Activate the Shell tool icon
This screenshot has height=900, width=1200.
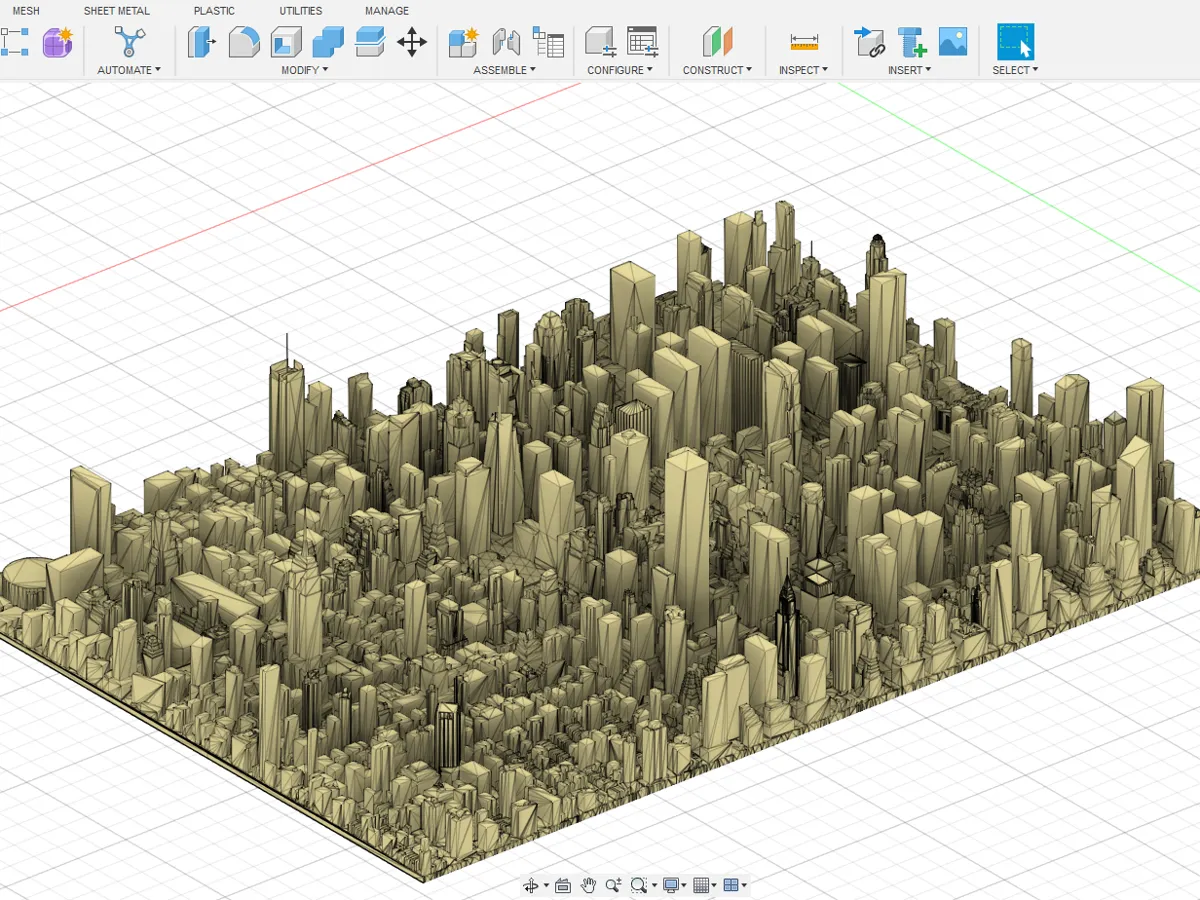tap(286, 42)
